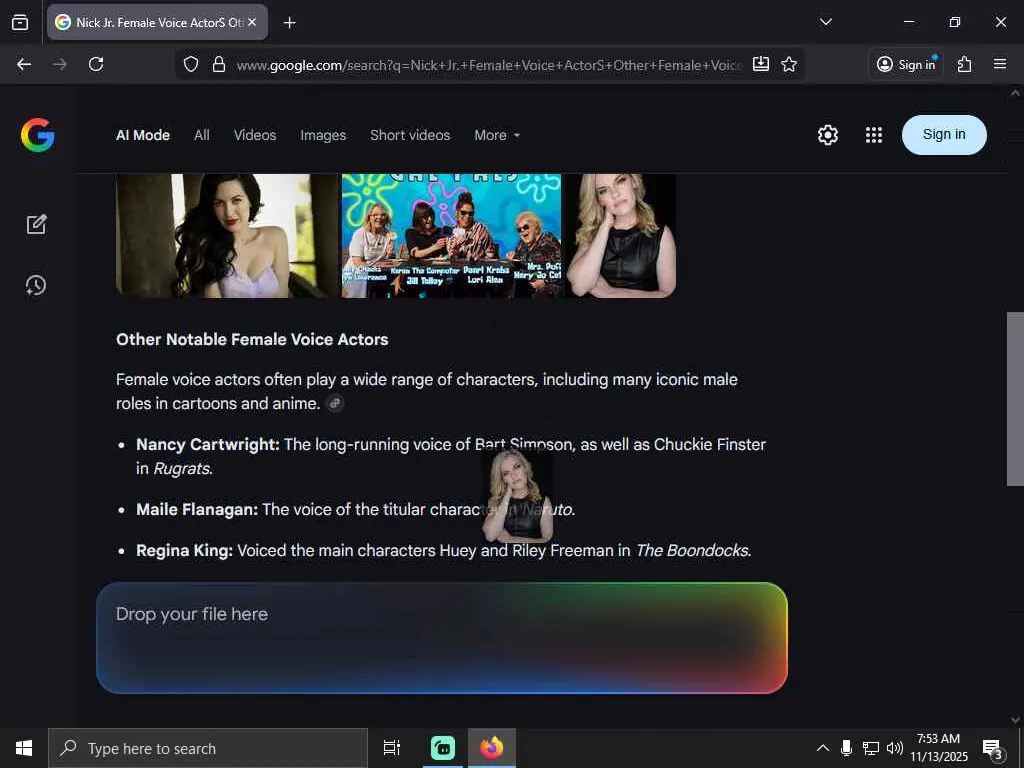This screenshot has height=768, width=1024.
Task: View site security padlock info
Action: [x=219, y=65]
